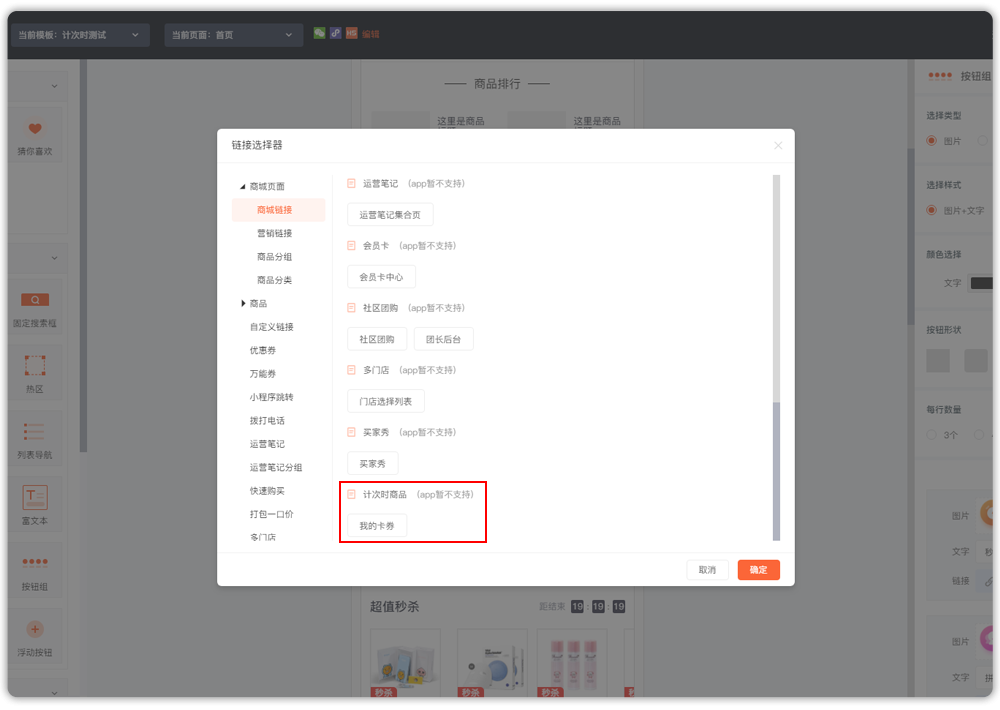Select the 图片+文字 style radio button
This screenshot has height=710, width=1000.
click(x=932, y=211)
